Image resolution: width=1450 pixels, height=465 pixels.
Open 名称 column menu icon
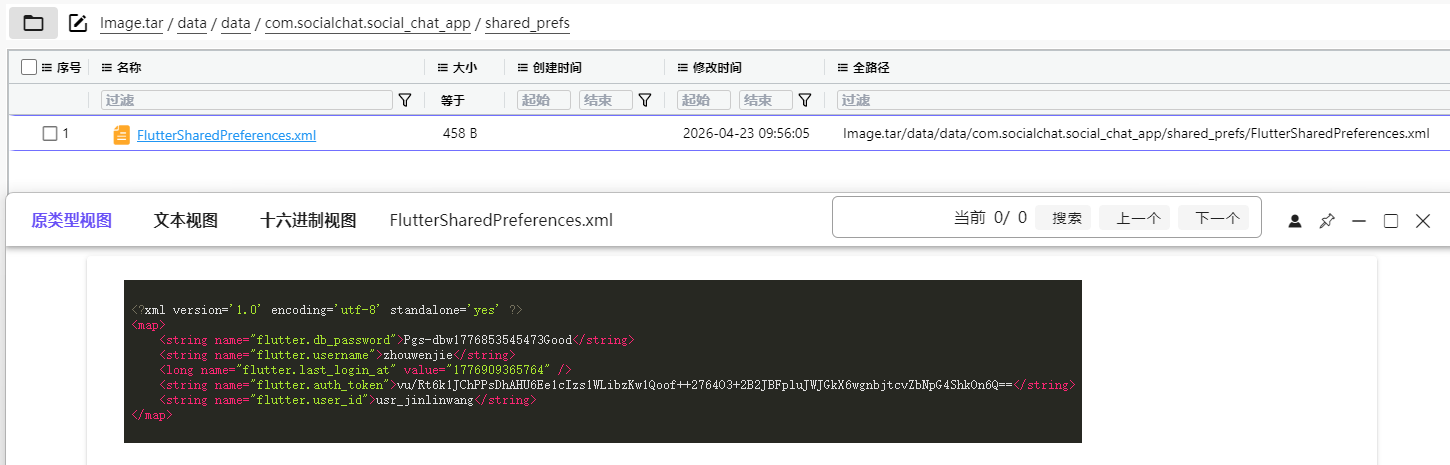click(x=107, y=68)
